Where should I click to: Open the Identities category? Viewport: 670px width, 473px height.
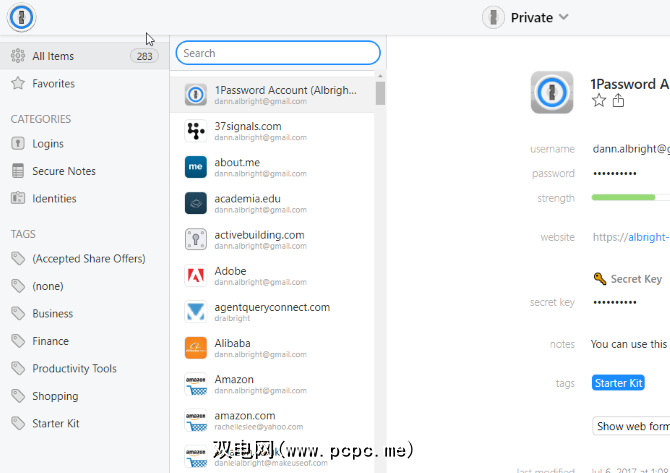pos(85,198)
